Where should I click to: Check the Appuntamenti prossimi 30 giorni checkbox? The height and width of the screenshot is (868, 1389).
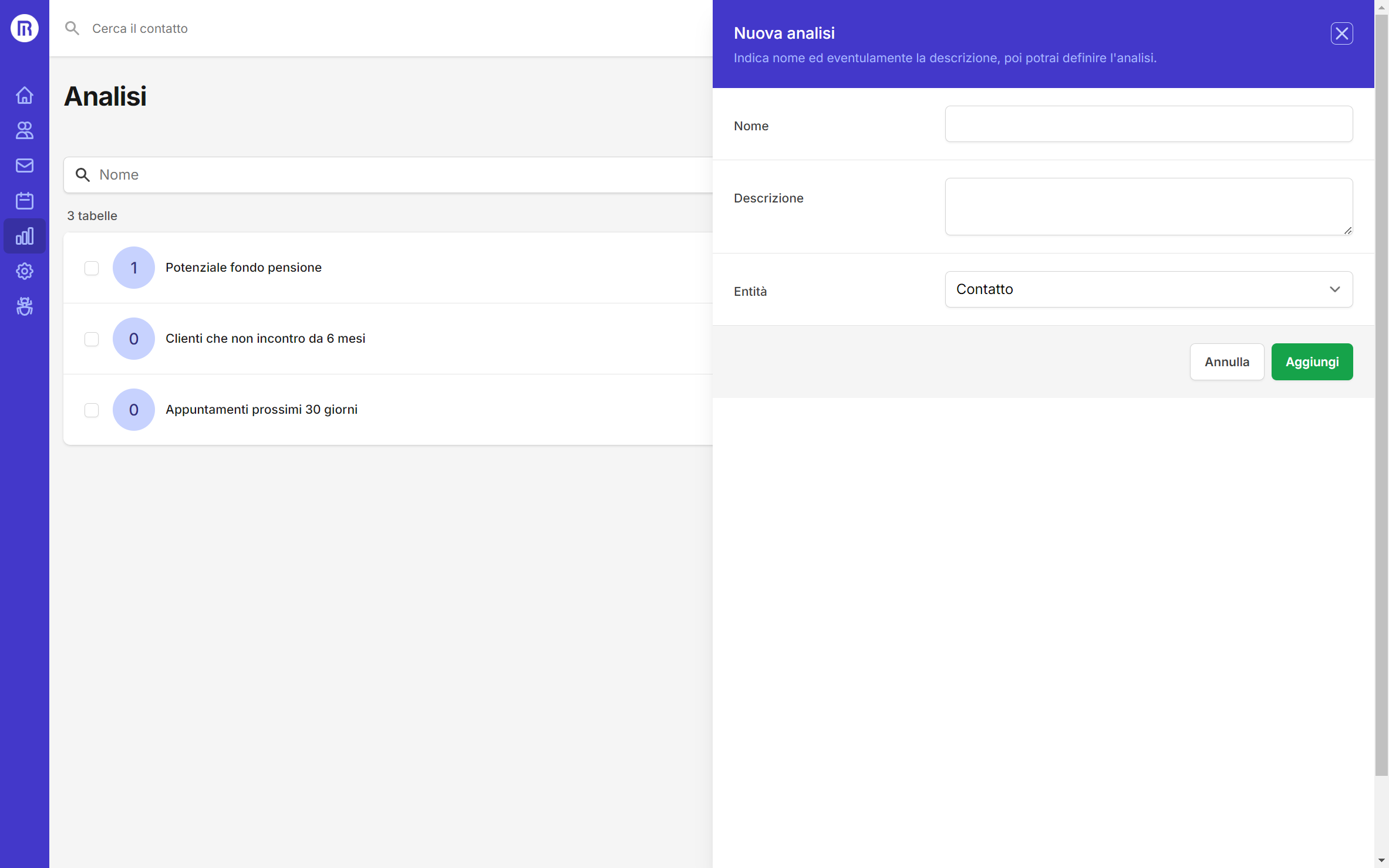pyautogui.click(x=92, y=410)
